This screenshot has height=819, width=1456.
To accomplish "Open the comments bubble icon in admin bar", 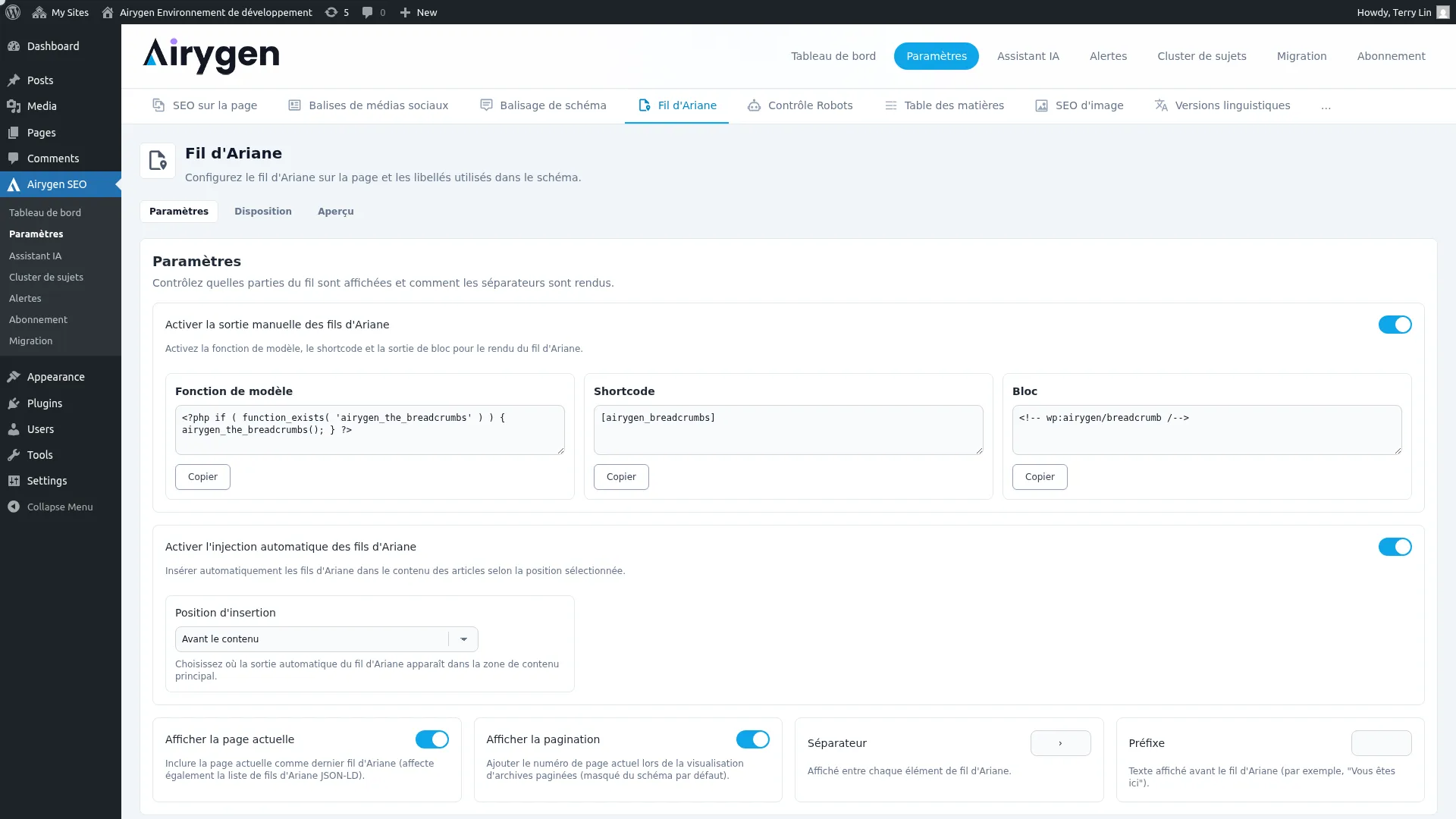I will 367,12.
